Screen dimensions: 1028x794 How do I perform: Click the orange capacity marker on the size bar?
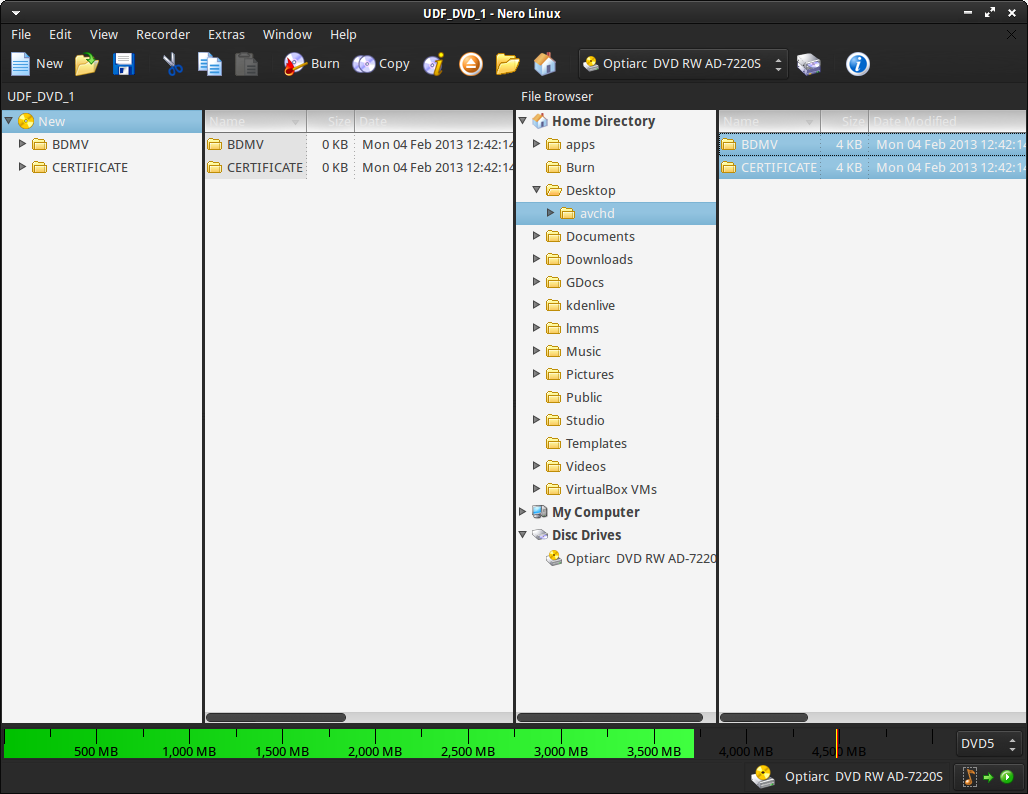coord(837,743)
